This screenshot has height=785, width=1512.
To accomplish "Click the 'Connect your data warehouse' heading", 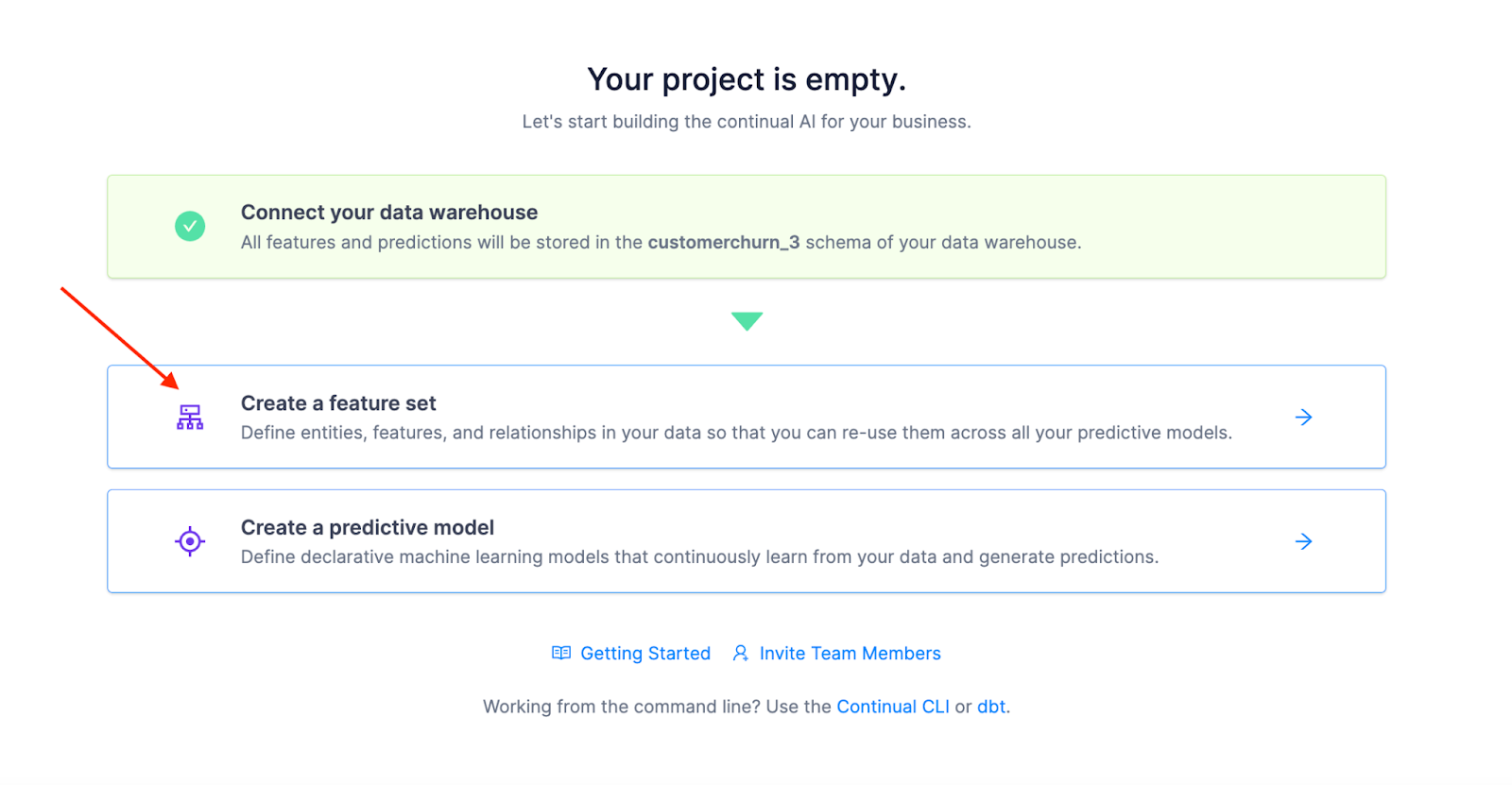I will click(389, 213).
